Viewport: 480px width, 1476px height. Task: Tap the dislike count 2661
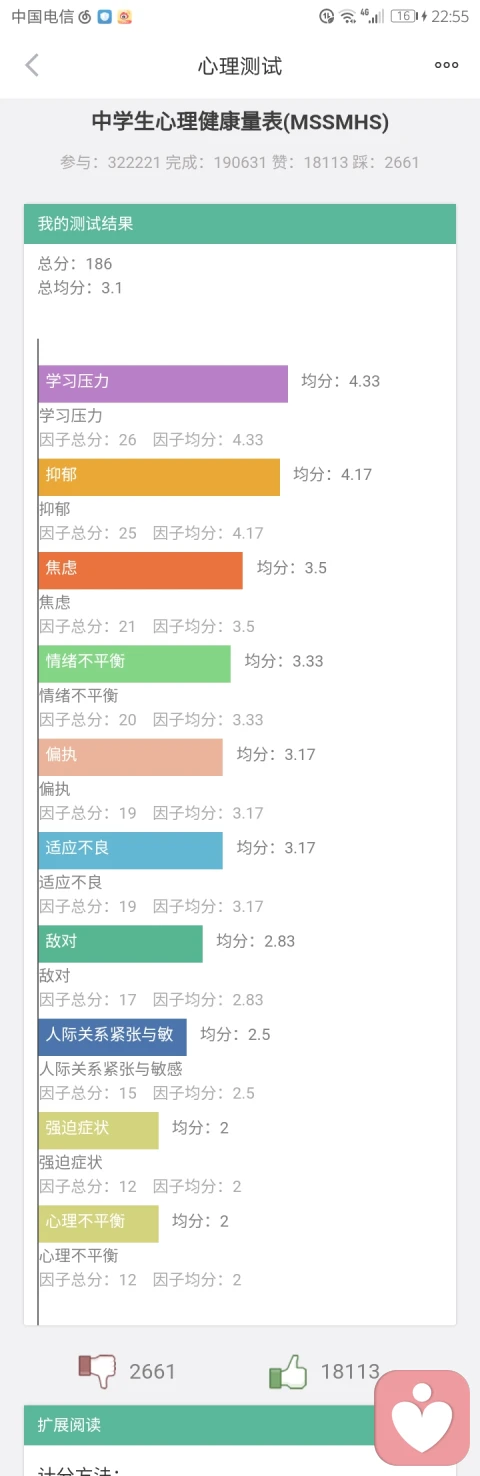click(153, 1372)
